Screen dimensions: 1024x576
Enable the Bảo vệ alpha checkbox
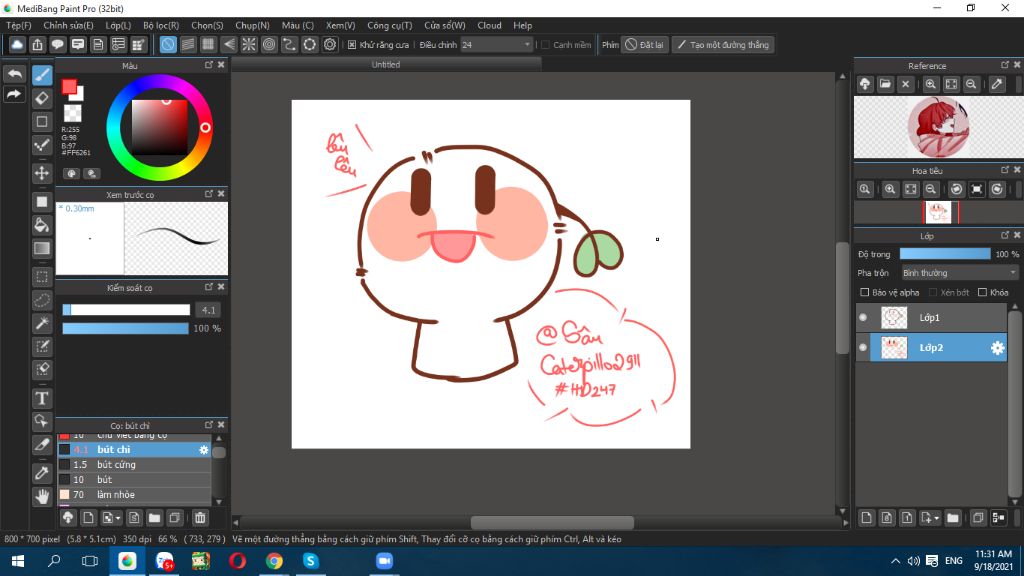pyautogui.click(x=865, y=293)
